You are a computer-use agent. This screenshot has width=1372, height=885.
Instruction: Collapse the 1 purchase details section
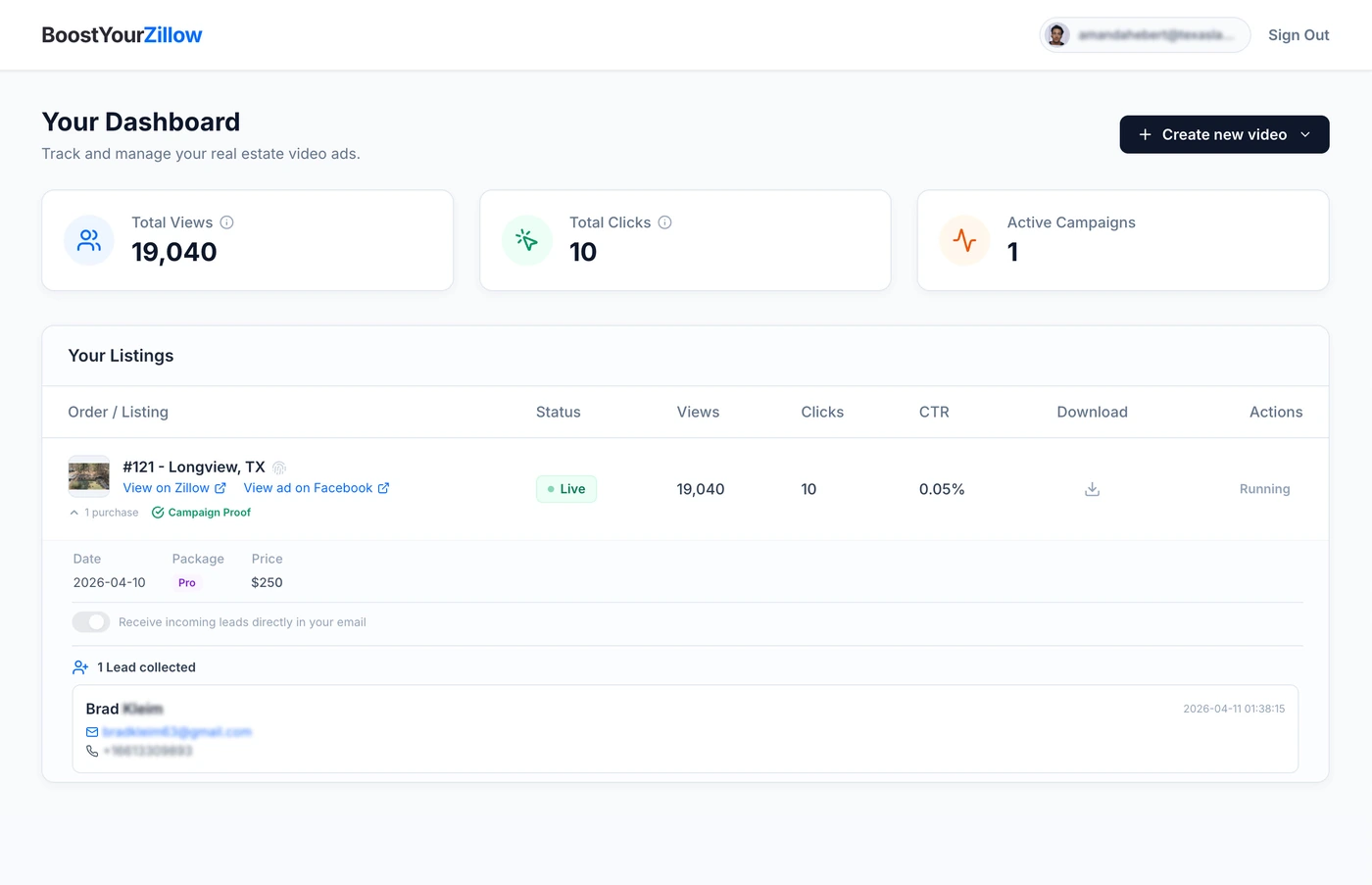point(73,512)
